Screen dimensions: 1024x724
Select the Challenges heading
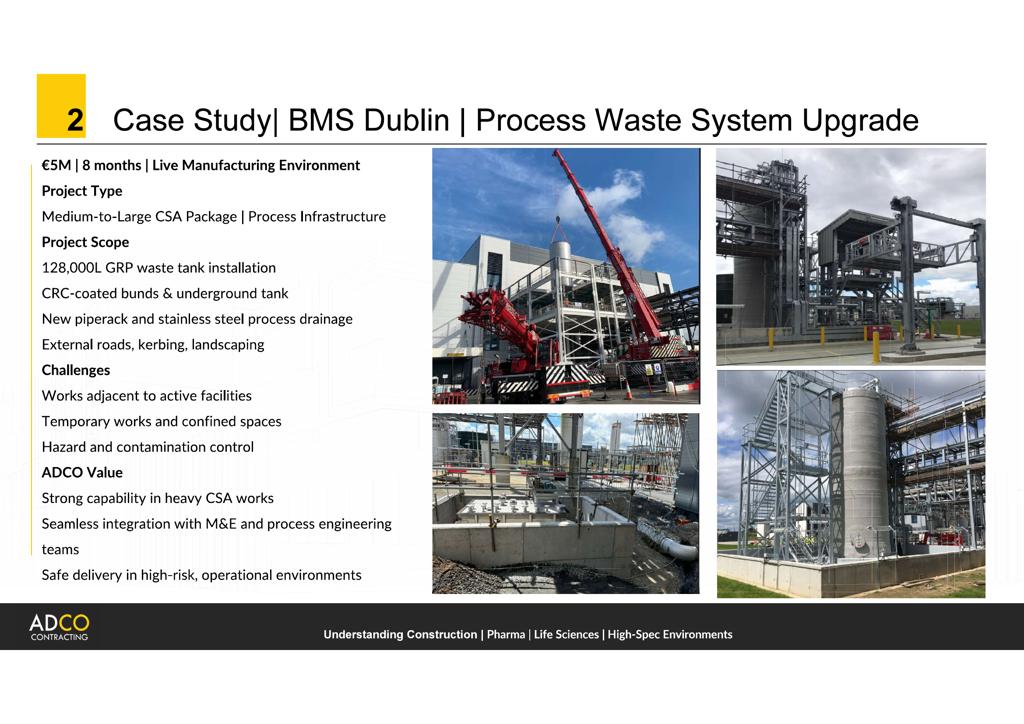click(76, 370)
